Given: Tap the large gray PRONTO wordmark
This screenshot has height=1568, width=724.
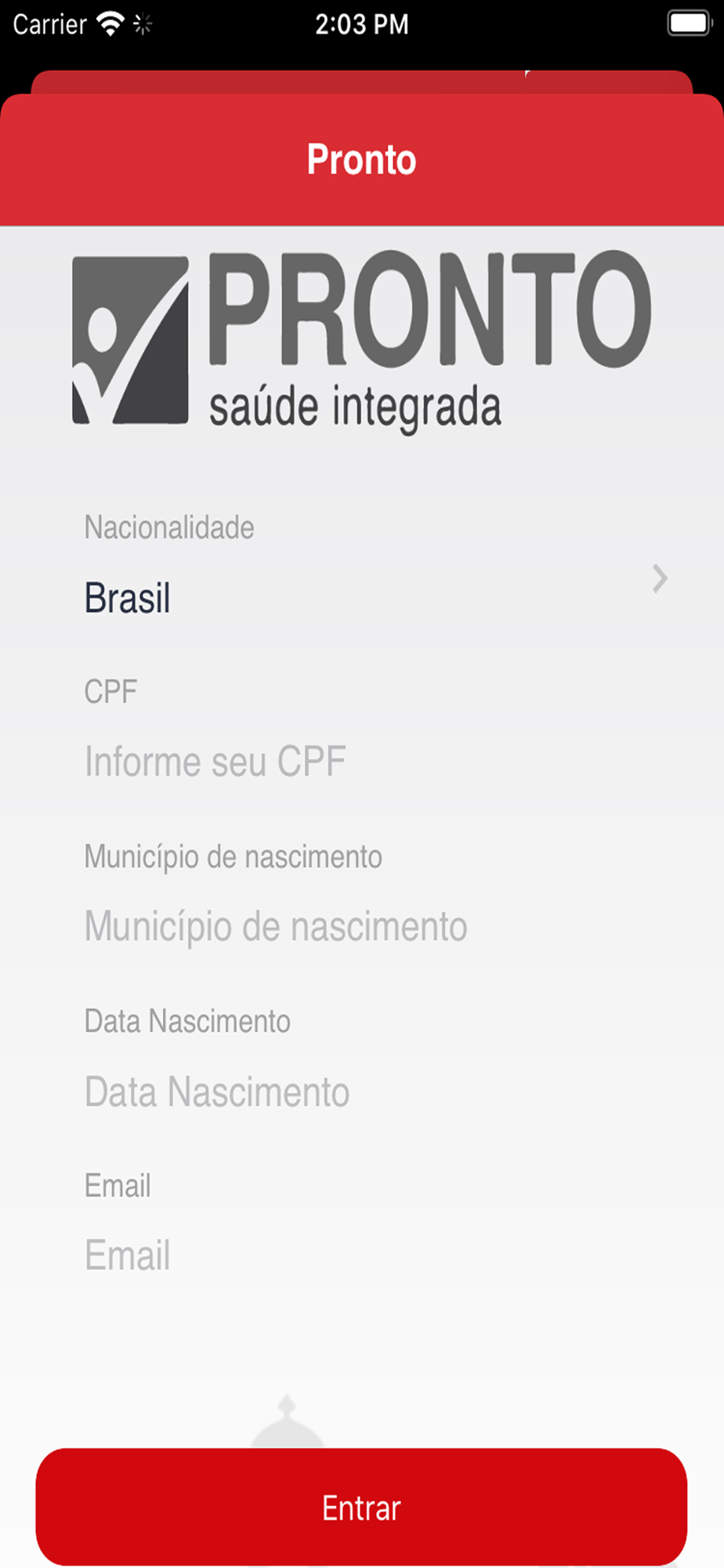Looking at the screenshot, I should click(429, 308).
